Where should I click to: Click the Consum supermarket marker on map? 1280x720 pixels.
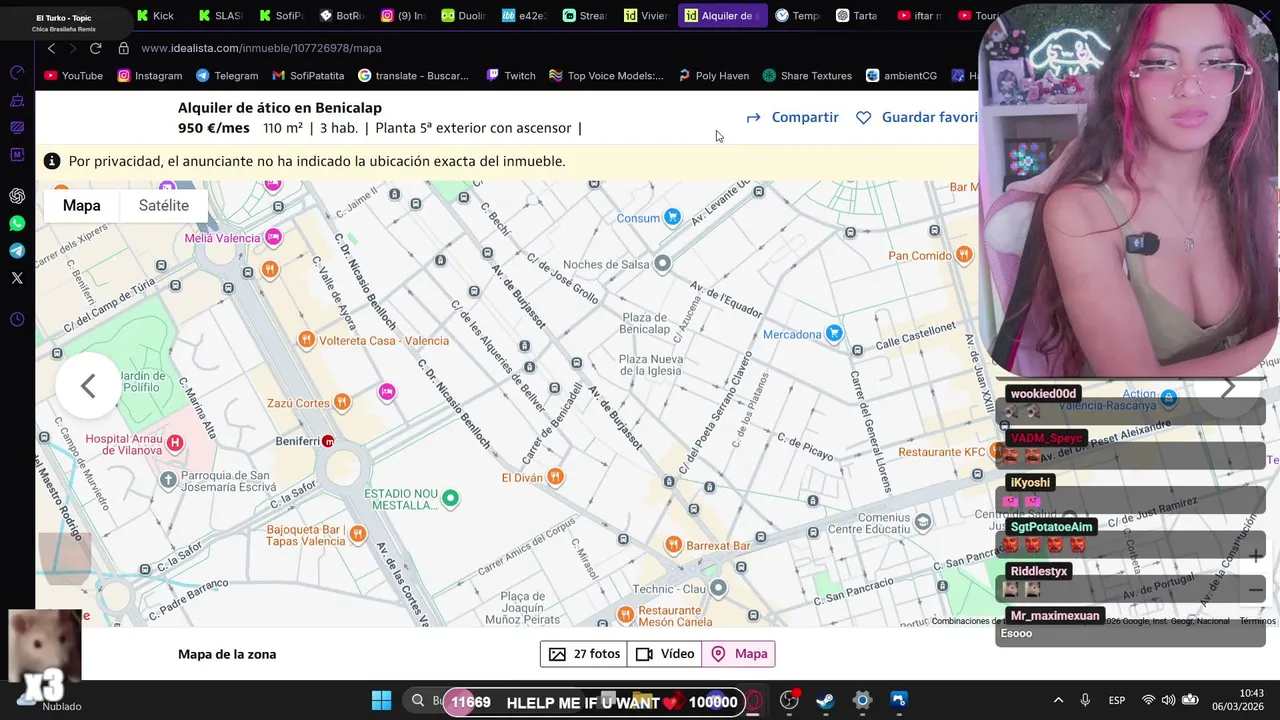[673, 217]
